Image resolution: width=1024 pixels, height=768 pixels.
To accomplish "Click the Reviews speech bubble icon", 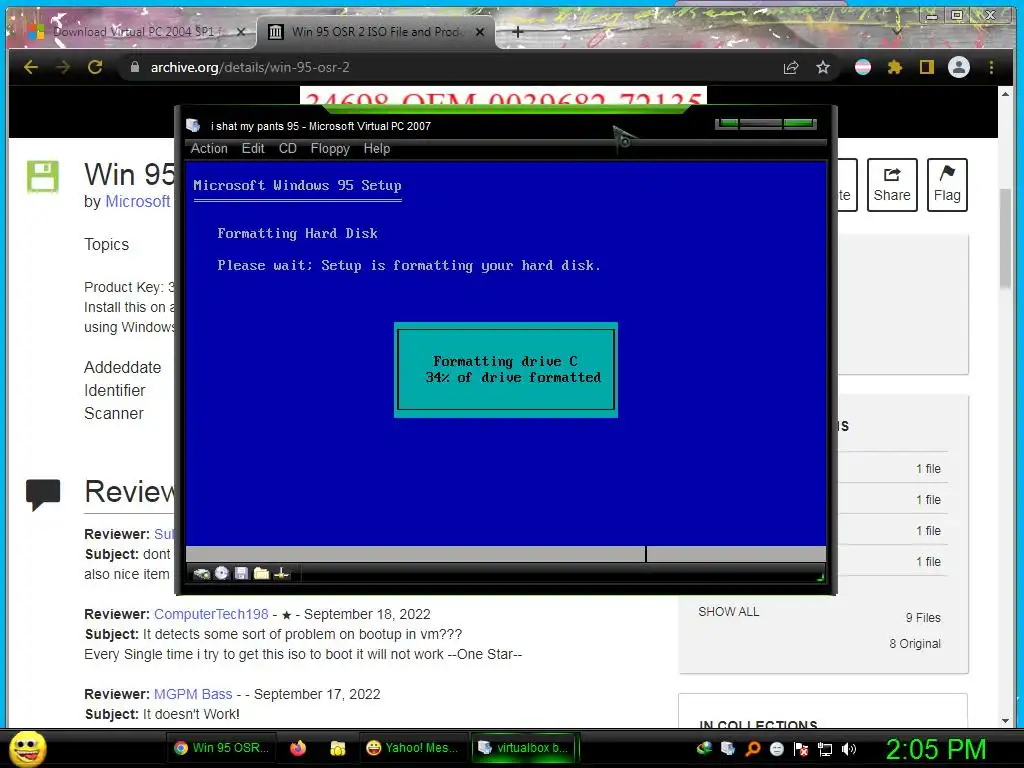I will tap(43, 494).
